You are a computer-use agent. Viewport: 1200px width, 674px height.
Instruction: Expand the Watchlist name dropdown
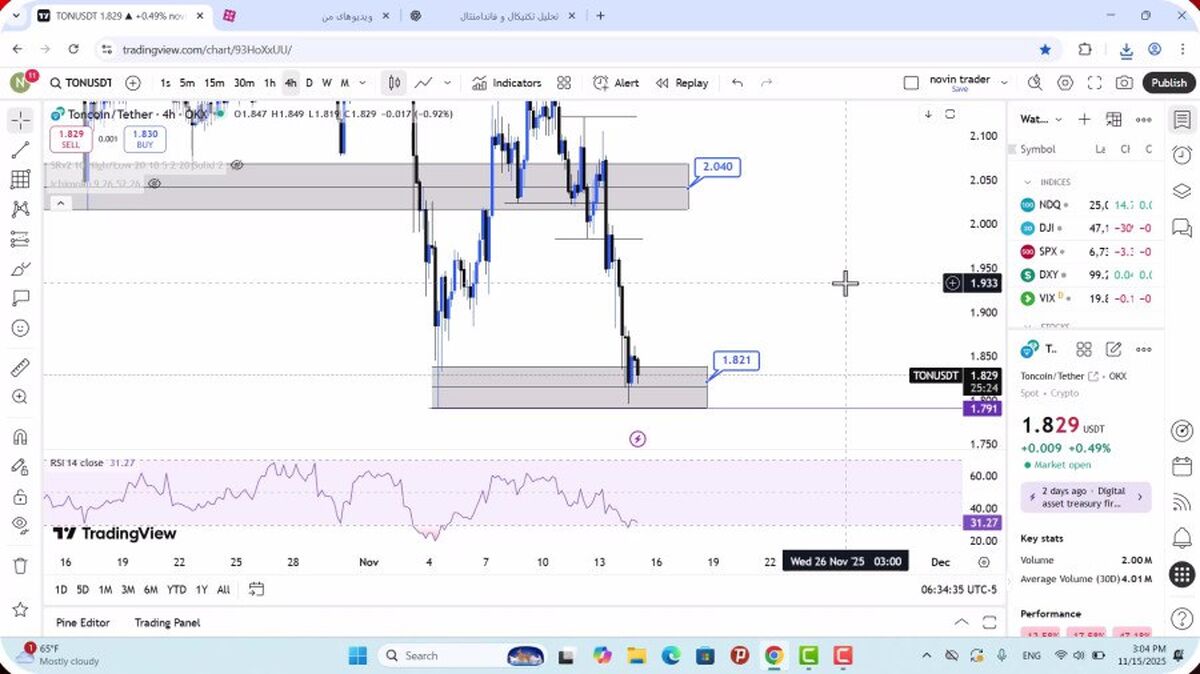1058,119
